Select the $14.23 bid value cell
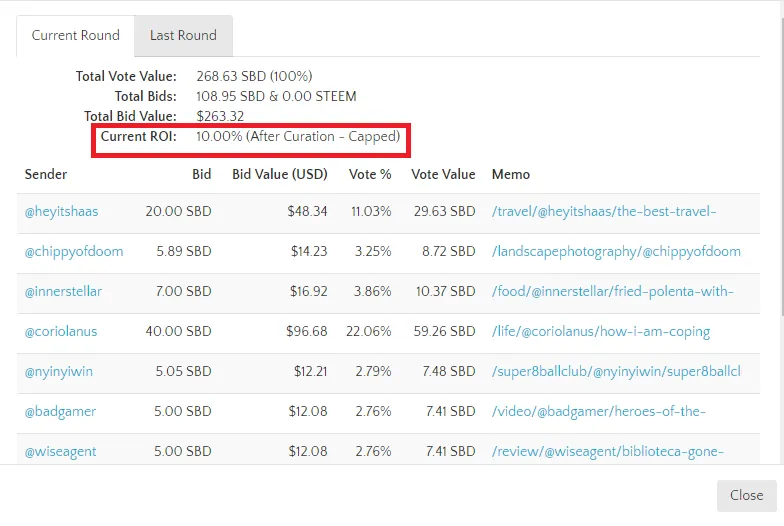The width and height of the screenshot is (784, 526). coord(309,252)
